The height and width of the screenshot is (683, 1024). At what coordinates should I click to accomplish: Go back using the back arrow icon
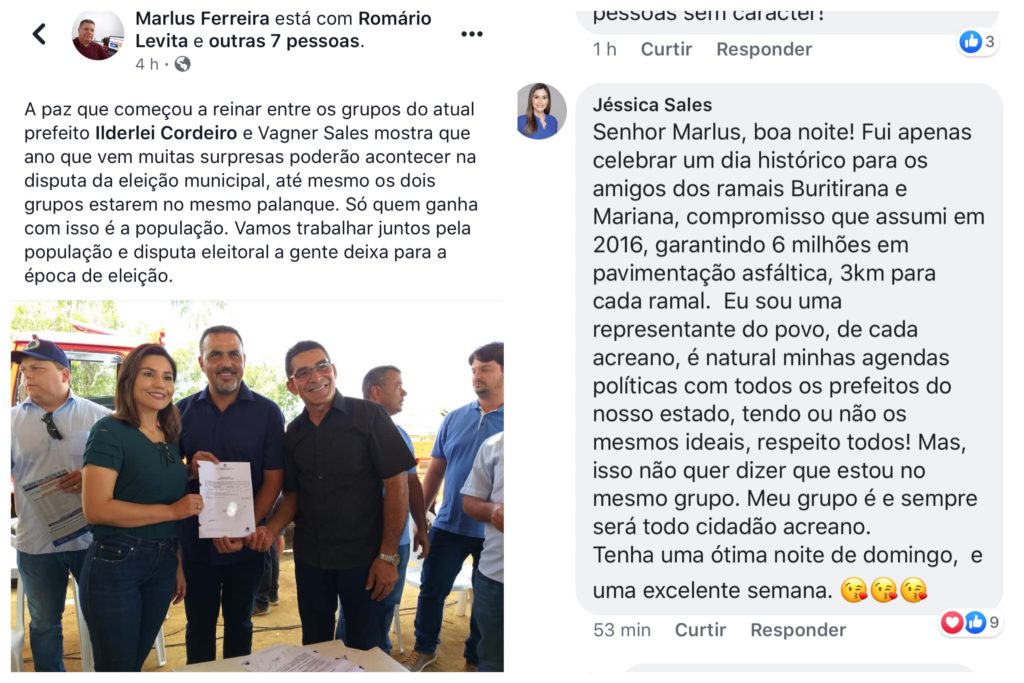[39, 34]
